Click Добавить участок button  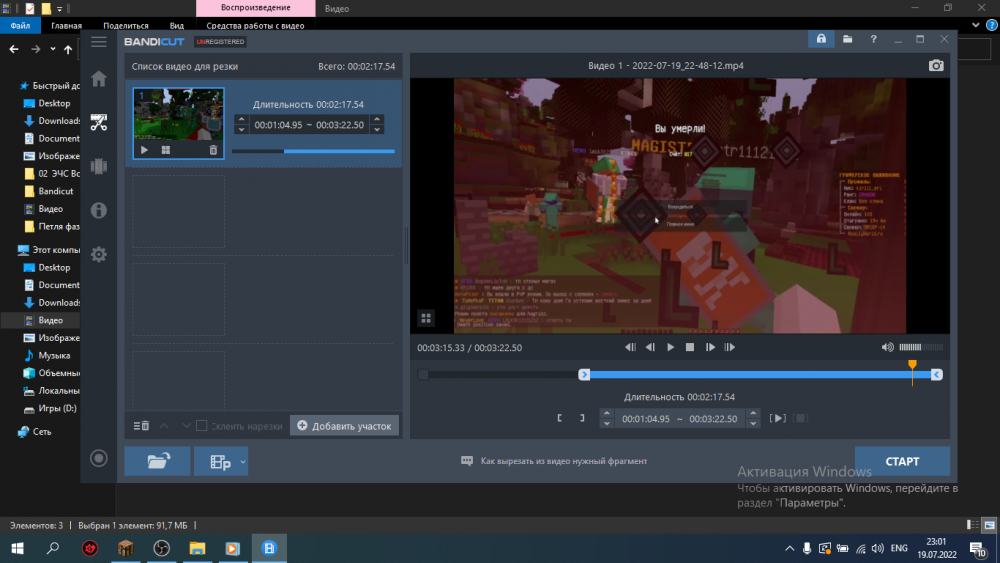(x=344, y=426)
